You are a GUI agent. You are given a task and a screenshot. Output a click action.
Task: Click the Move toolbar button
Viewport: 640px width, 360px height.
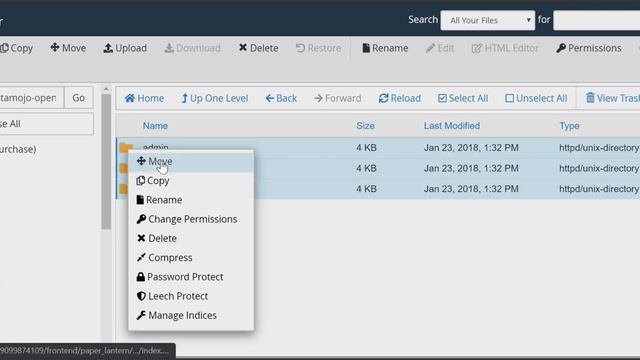click(x=68, y=48)
